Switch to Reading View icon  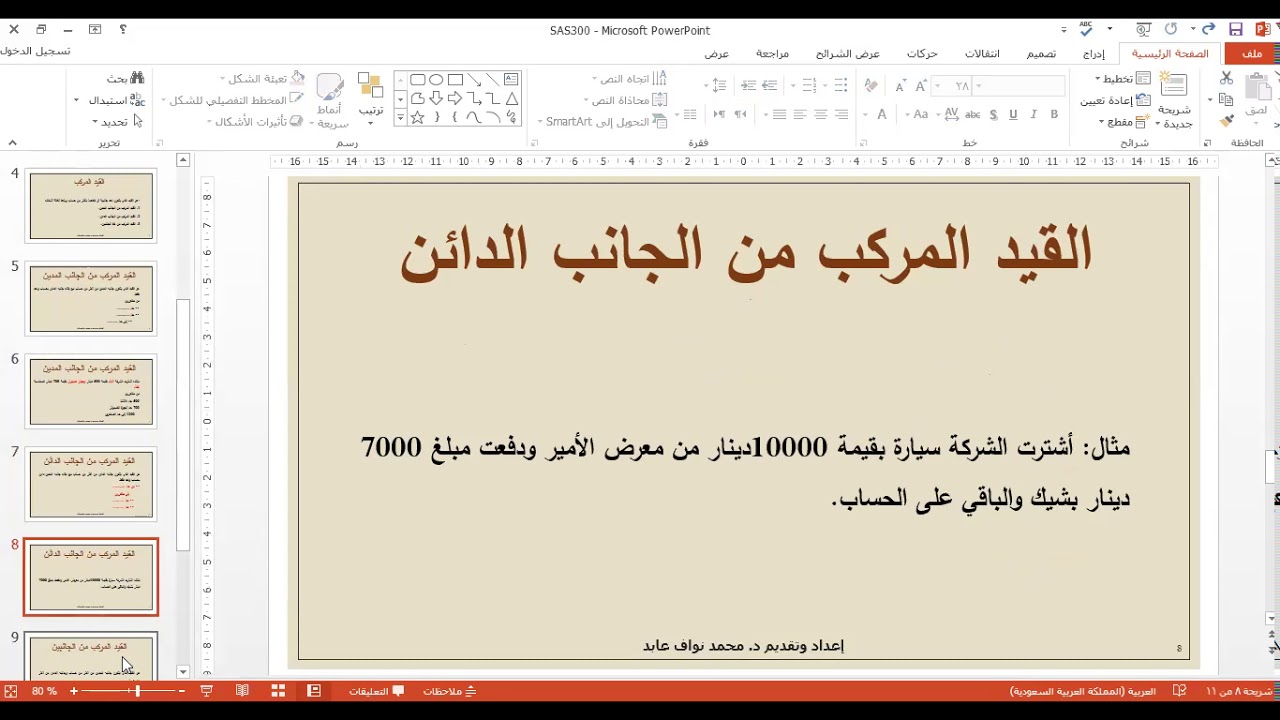[242, 691]
